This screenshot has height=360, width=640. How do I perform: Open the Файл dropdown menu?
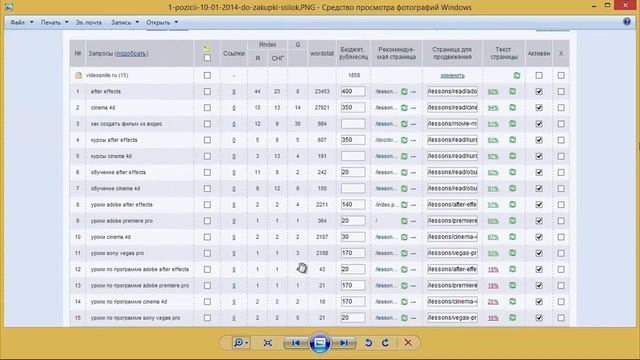pos(22,22)
